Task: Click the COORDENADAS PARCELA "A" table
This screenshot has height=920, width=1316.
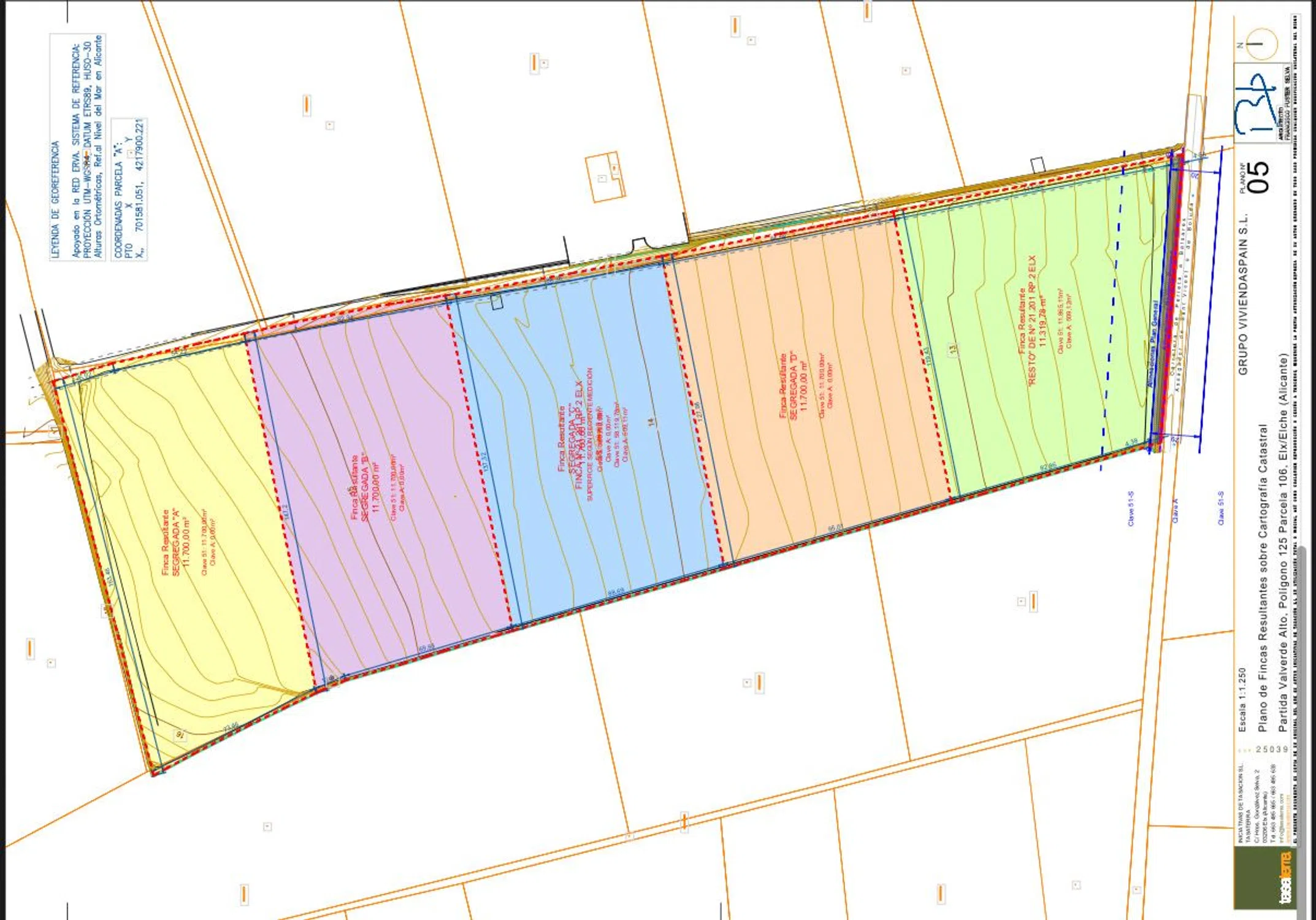Action: pyautogui.click(x=129, y=189)
